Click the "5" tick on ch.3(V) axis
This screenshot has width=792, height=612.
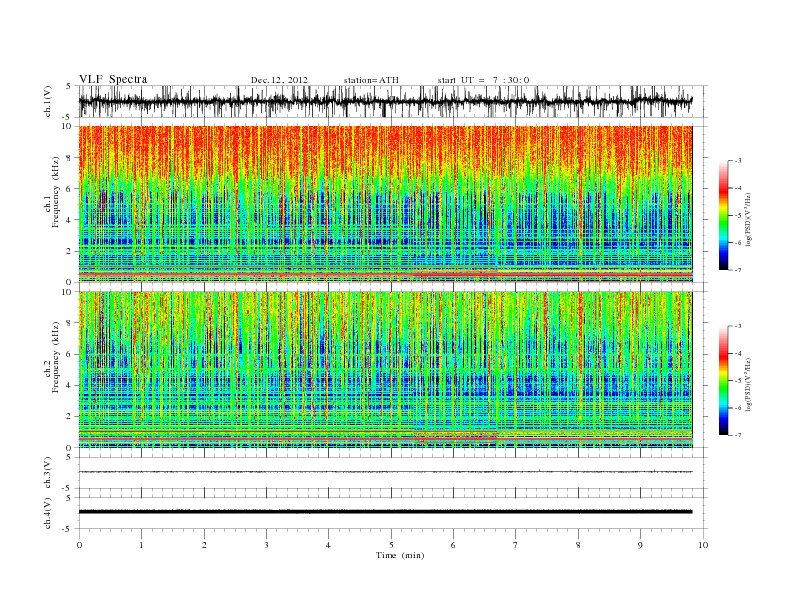pos(70,457)
